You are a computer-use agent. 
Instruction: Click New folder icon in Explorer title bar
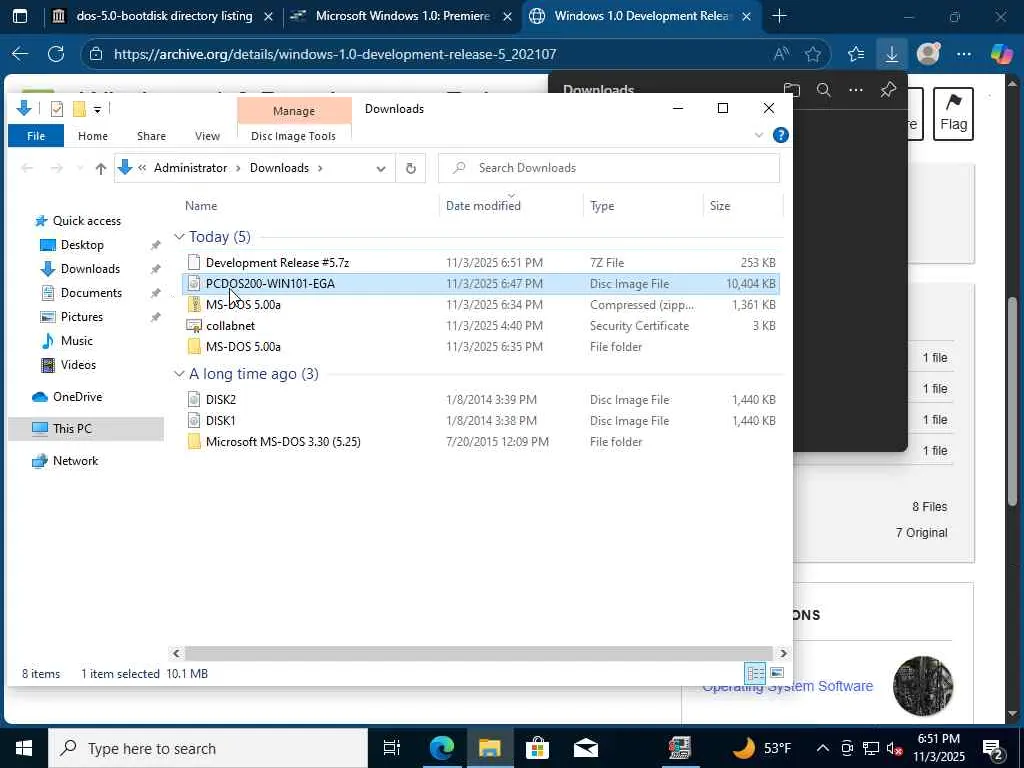[x=79, y=109]
